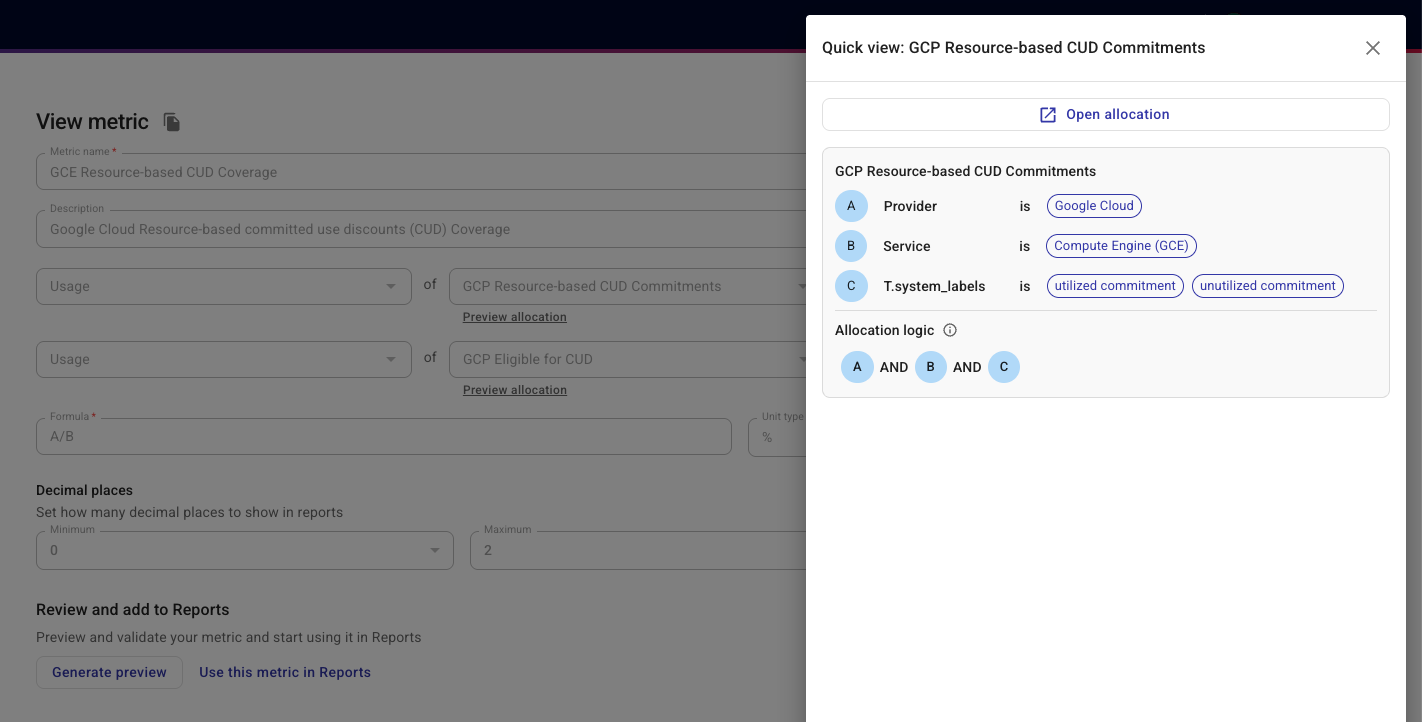Image resolution: width=1422 pixels, height=722 pixels.
Task: Click the unutilized commitment chip
Action: click(1267, 286)
